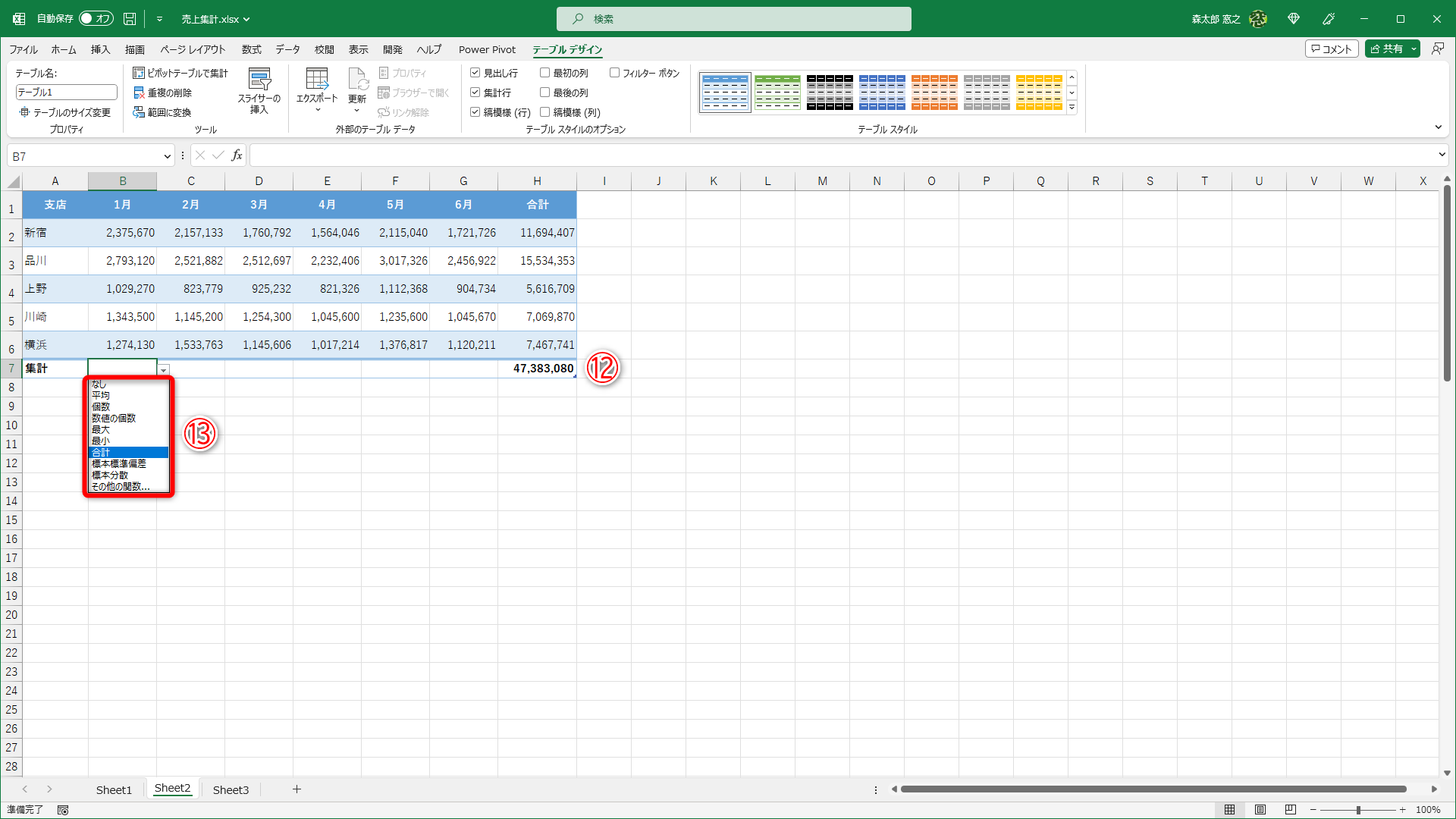
Task: Open the Power Pivot ribbon tab
Action: [487, 49]
